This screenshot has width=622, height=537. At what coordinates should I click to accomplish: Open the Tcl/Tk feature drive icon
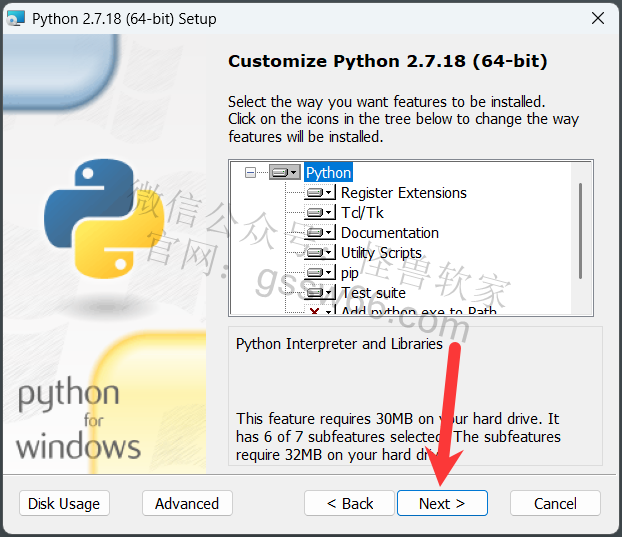coord(320,213)
